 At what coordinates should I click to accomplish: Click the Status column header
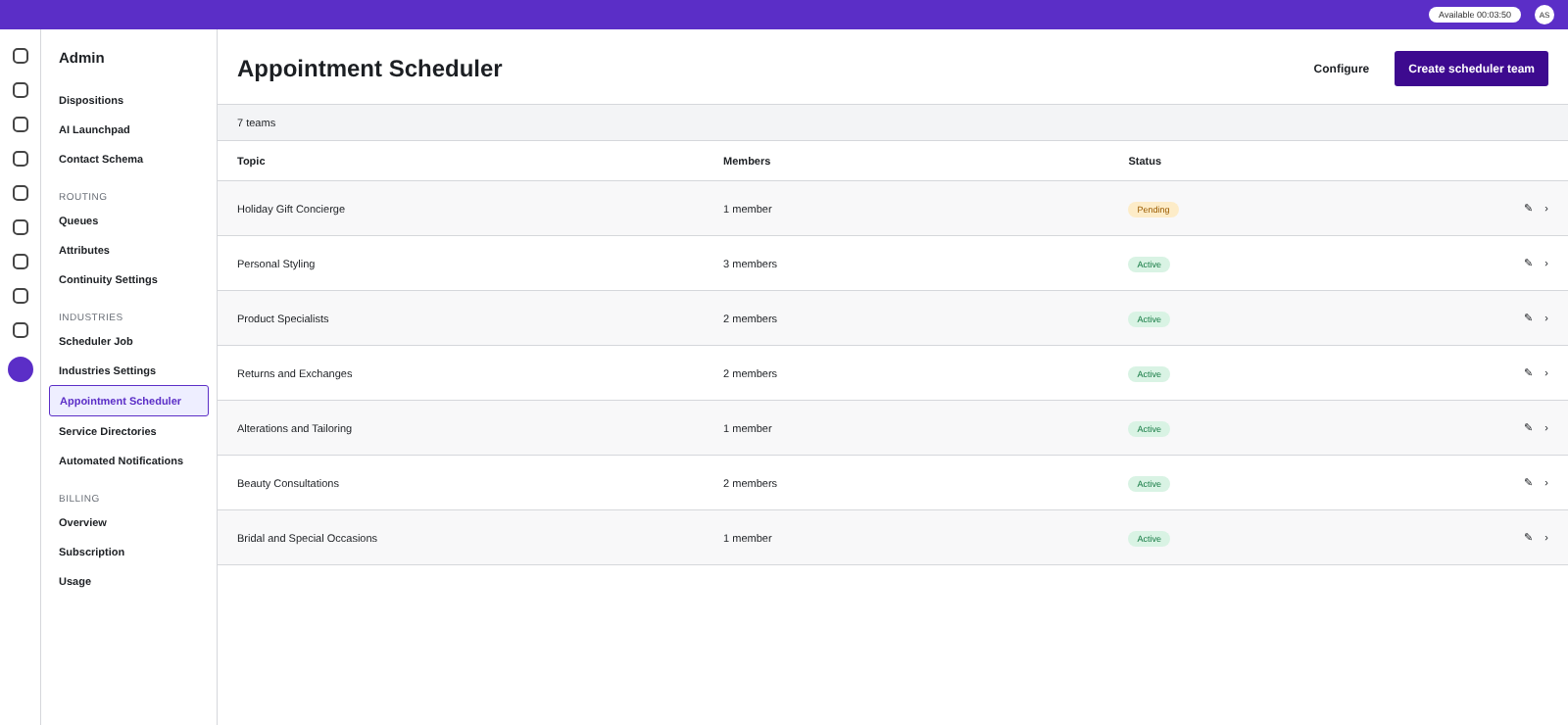pyautogui.click(x=1145, y=161)
